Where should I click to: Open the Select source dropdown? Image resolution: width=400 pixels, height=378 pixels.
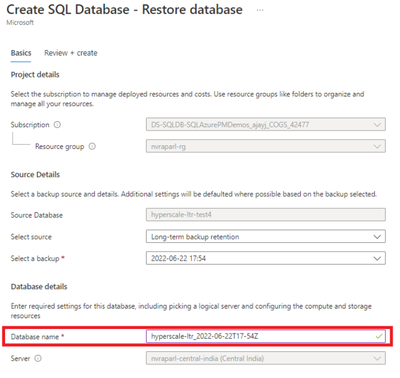point(266,237)
